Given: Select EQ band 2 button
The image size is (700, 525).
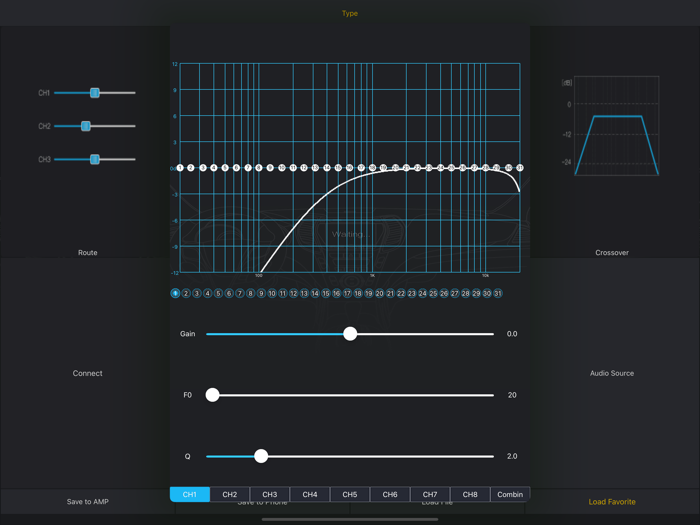Looking at the screenshot, I should pyautogui.click(x=186, y=293).
